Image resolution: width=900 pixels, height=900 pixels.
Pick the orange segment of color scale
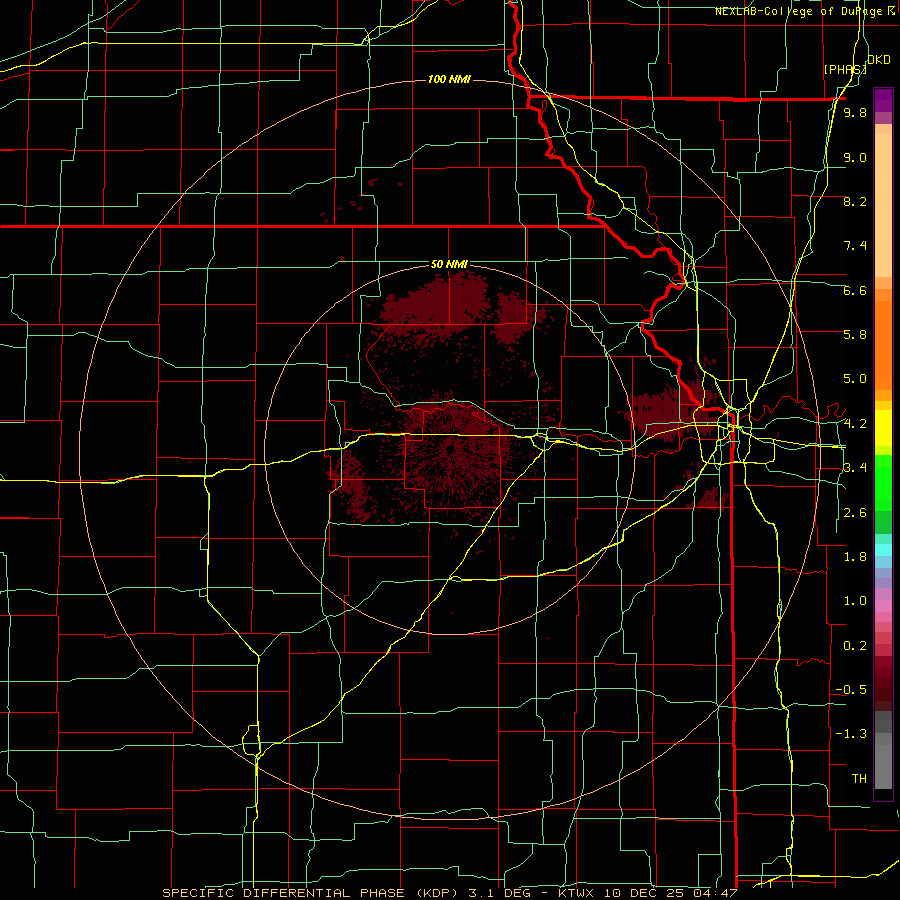click(883, 346)
